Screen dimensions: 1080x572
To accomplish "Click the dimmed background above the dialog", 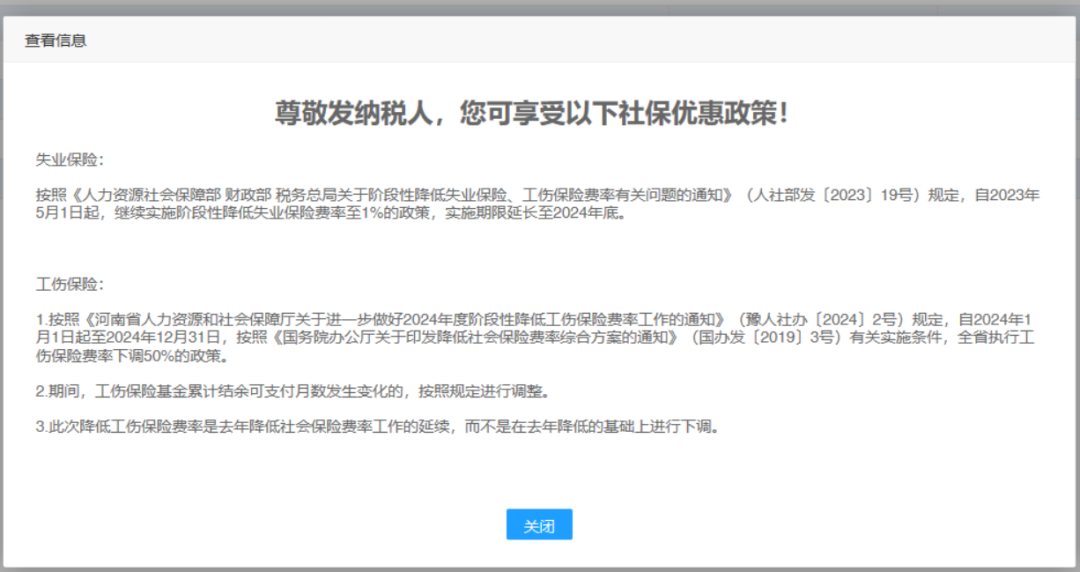I will (x=540, y=8).
